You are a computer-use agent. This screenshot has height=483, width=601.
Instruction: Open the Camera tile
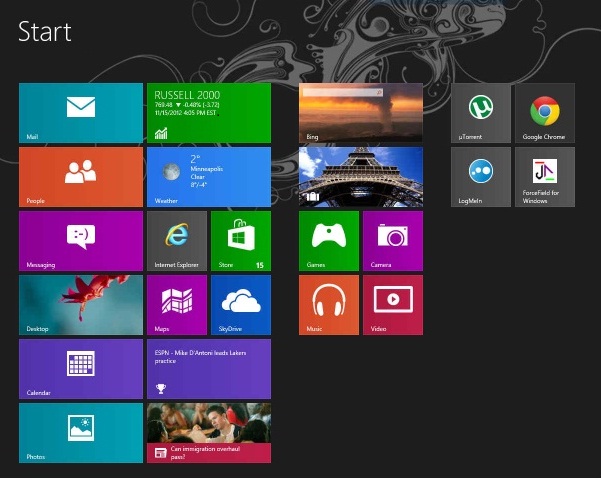393,241
